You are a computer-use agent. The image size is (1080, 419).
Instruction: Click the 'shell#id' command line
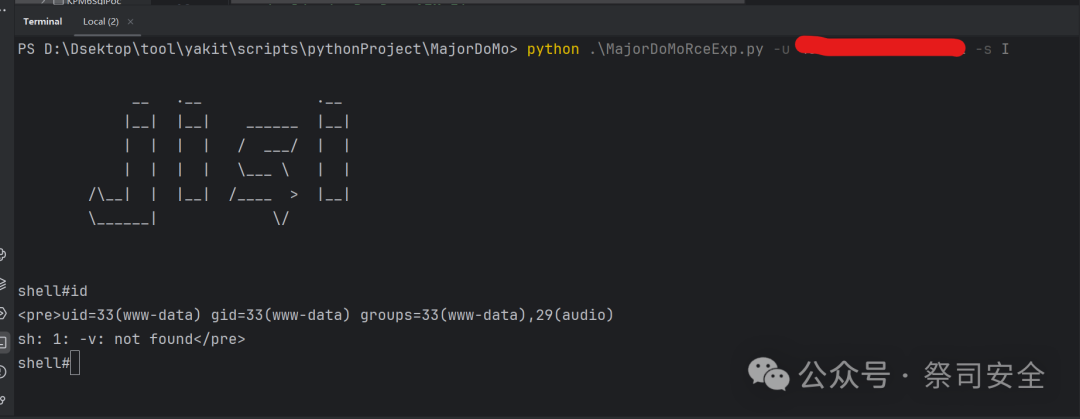(x=52, y=292)
